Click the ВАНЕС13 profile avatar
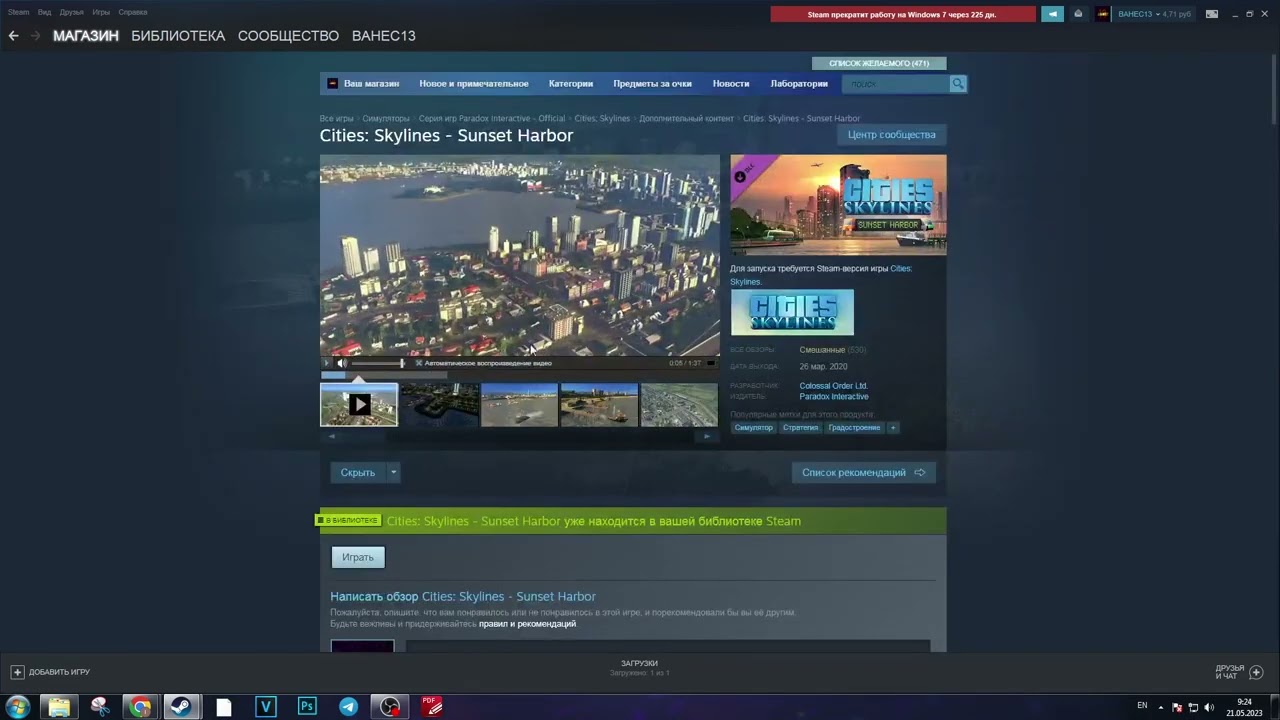The width and height of the screenshot is (1280, 720). [x=1103, y=14]
